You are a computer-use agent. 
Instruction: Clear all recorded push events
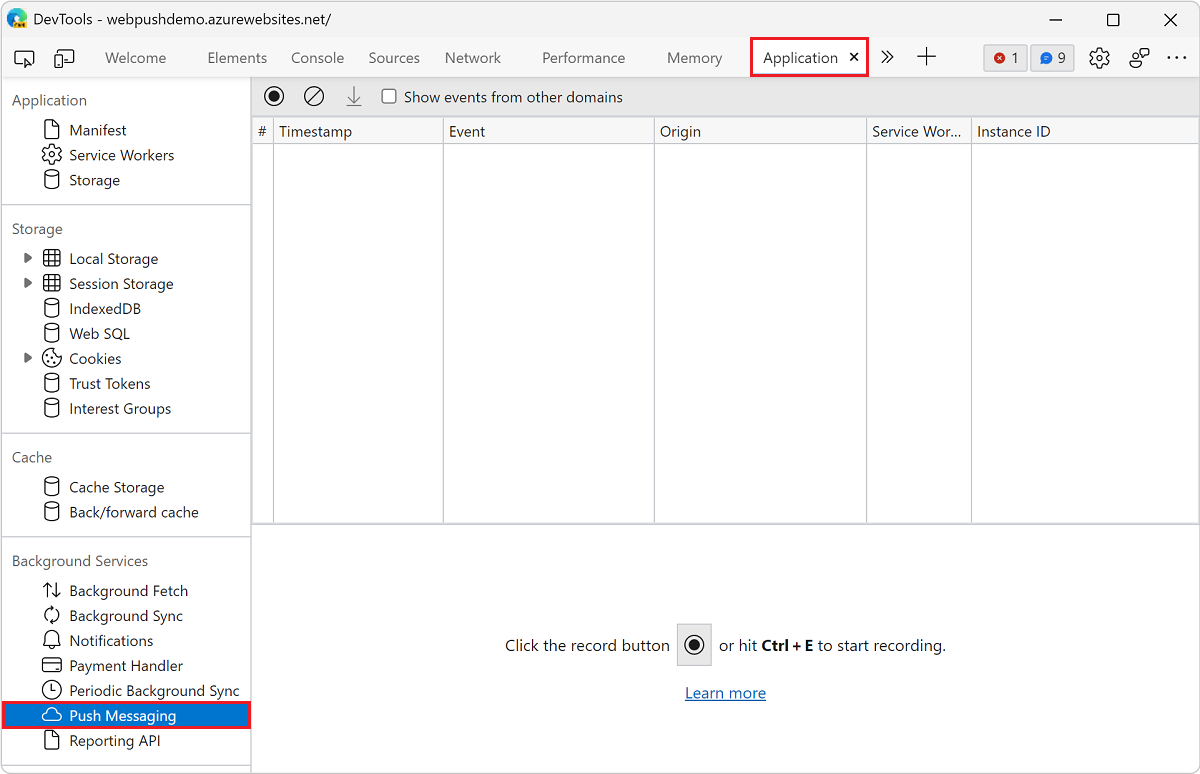pos(314,96)
